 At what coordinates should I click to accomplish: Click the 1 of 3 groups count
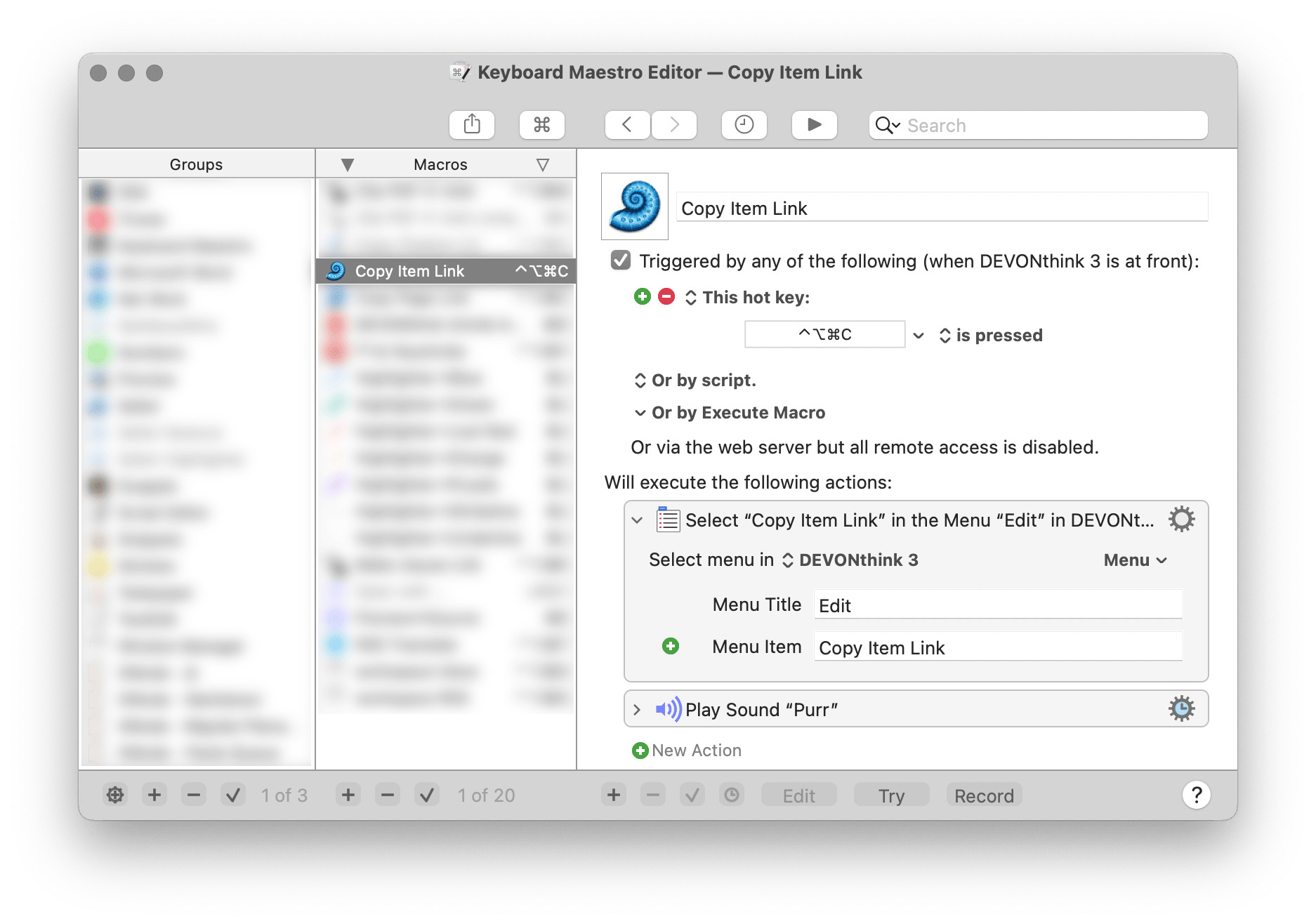(284, 795)
